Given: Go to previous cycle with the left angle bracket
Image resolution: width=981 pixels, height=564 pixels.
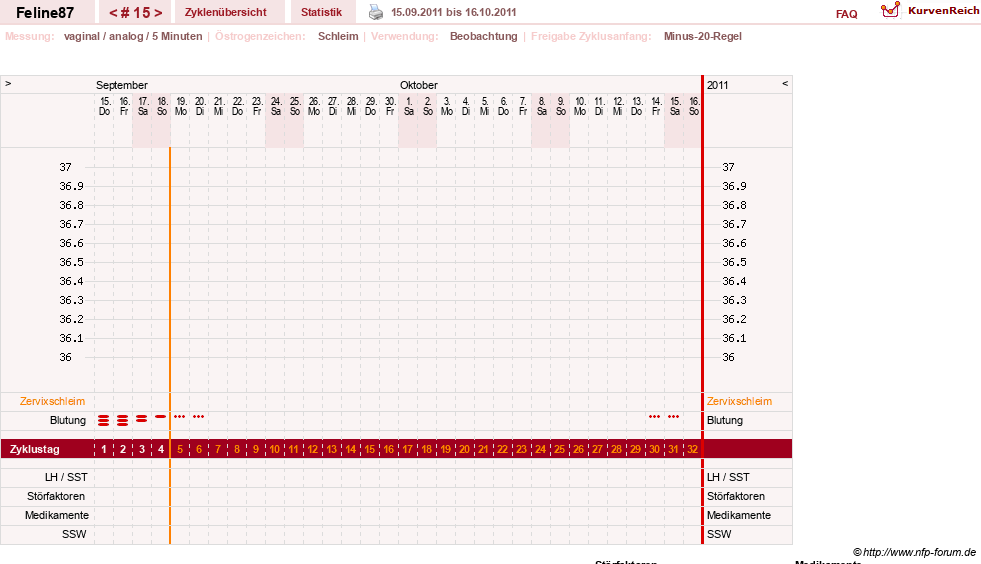Looking at the screenshot, I should tap(113, 13).
